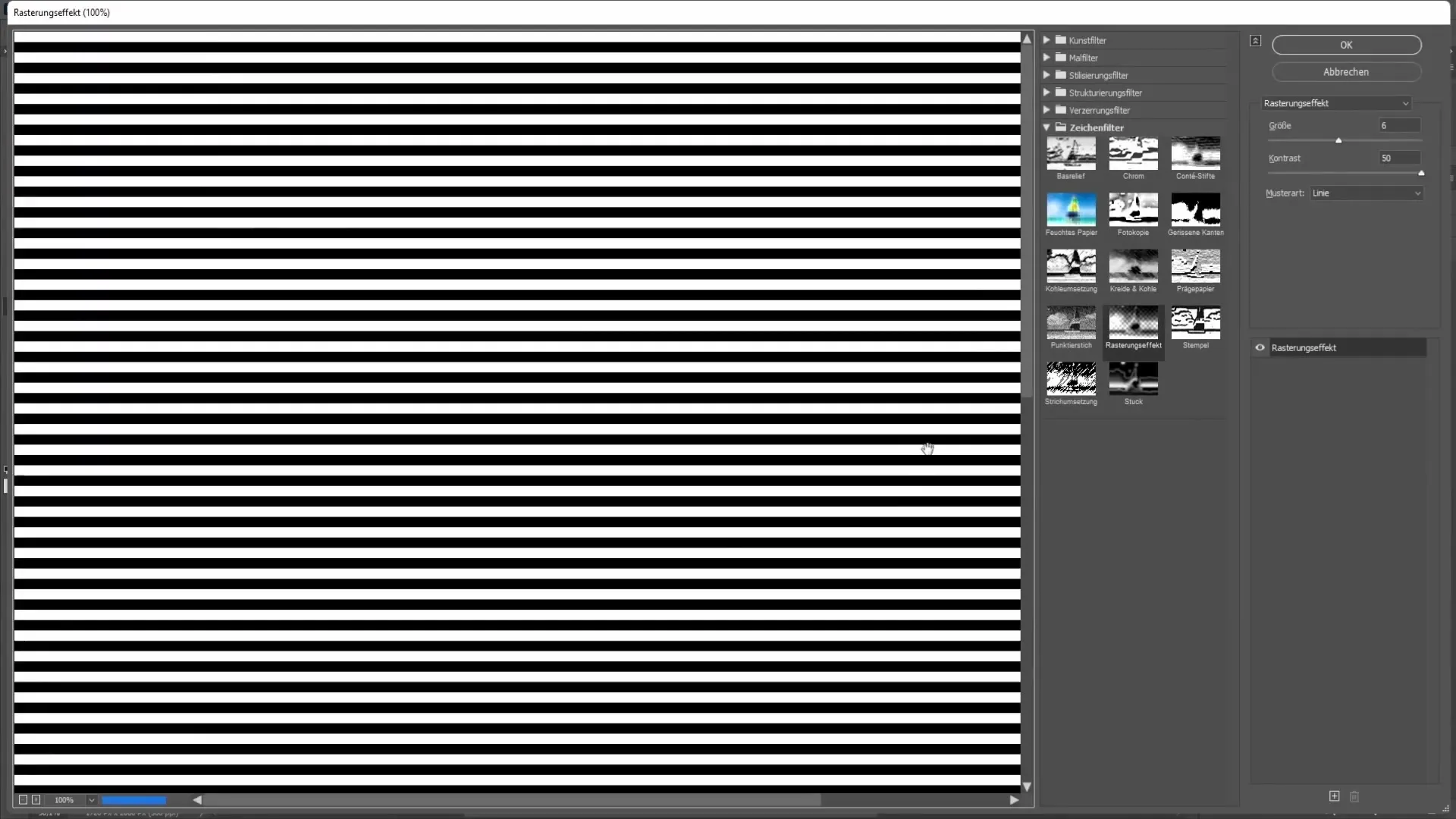
Task: Select the Basrelief filter thumbnail
Action: pyautogui.click(x=1071, y=154)
